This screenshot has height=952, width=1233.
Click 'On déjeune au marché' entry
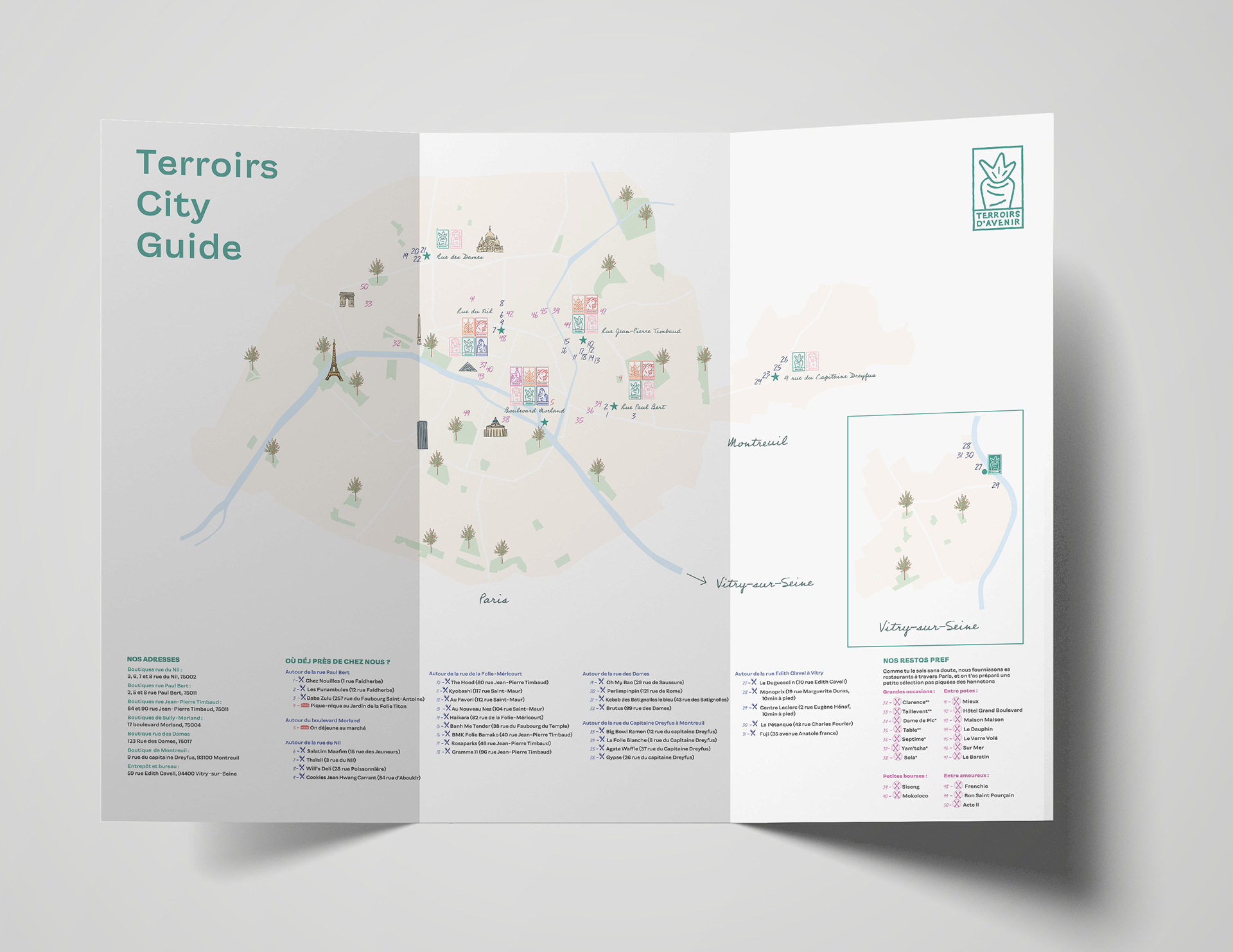pos(338,728)
